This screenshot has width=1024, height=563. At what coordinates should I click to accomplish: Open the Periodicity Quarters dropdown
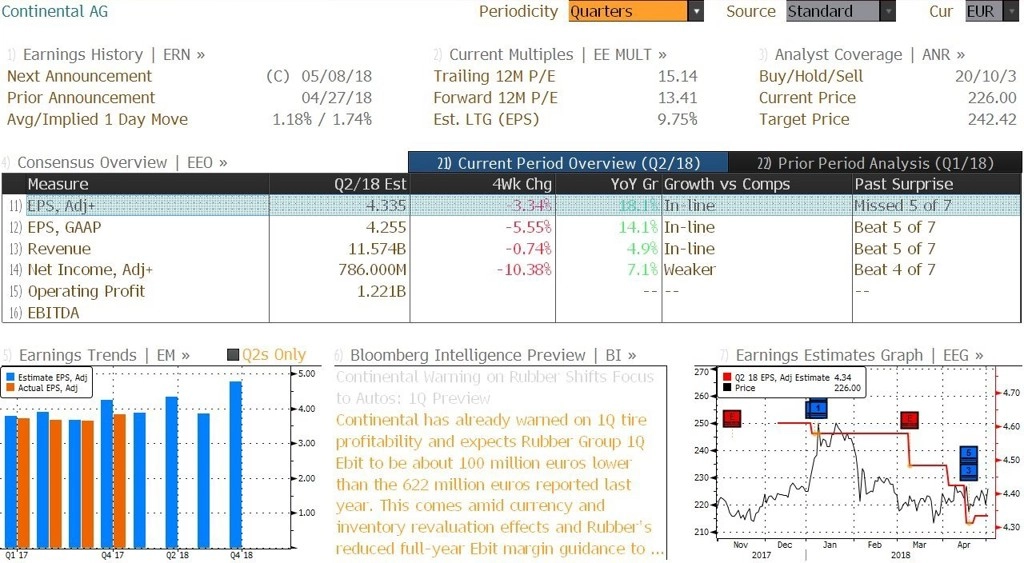coord(635,11)
